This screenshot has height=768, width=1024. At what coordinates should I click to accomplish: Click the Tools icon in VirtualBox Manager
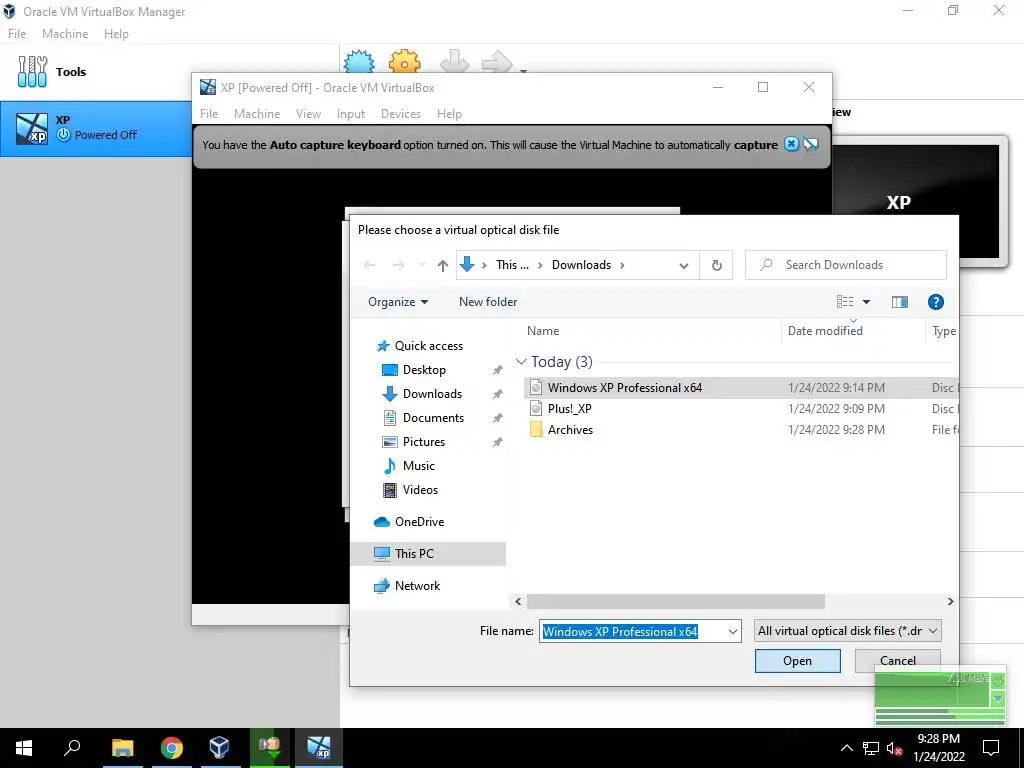(x=32, y=71)
